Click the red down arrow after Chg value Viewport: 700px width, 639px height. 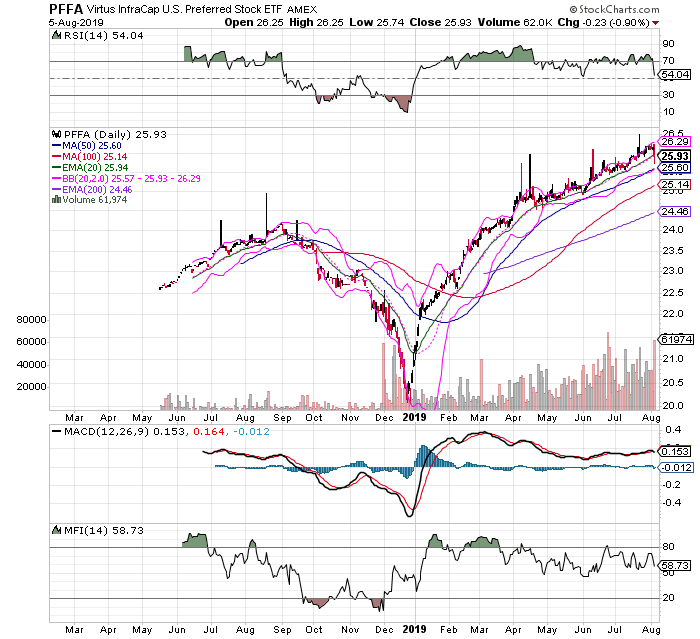(x=655, y=23)
